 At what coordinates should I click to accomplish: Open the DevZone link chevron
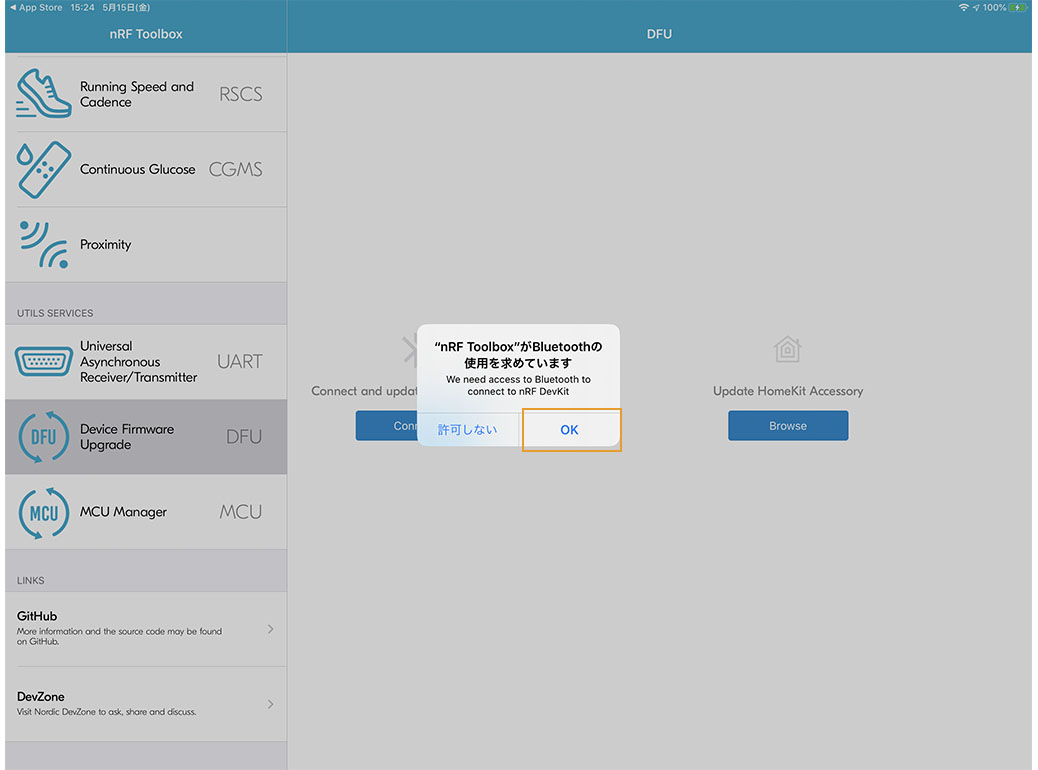[x=270, y=704]
